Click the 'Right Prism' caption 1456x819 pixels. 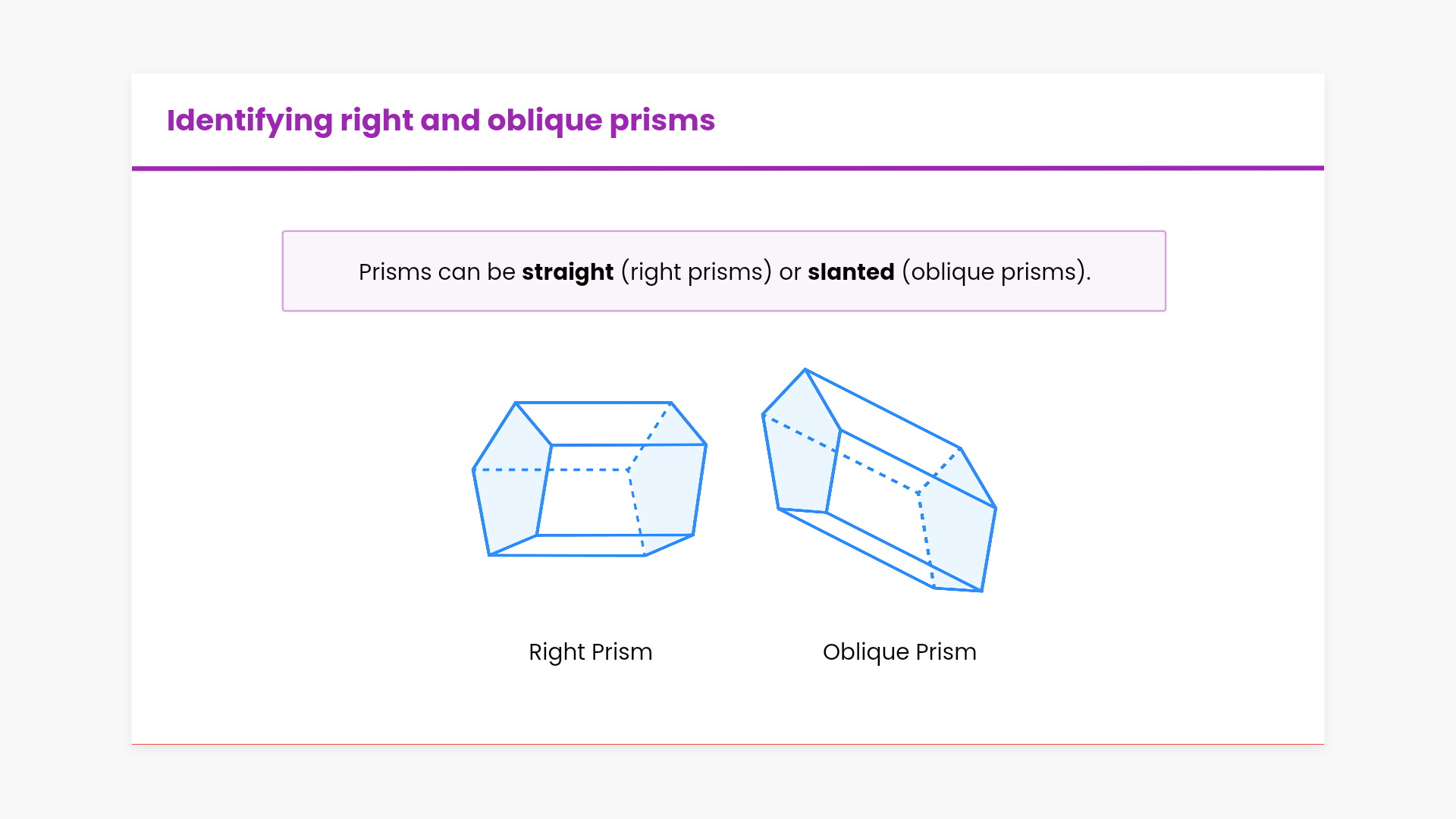click(590, 651)
